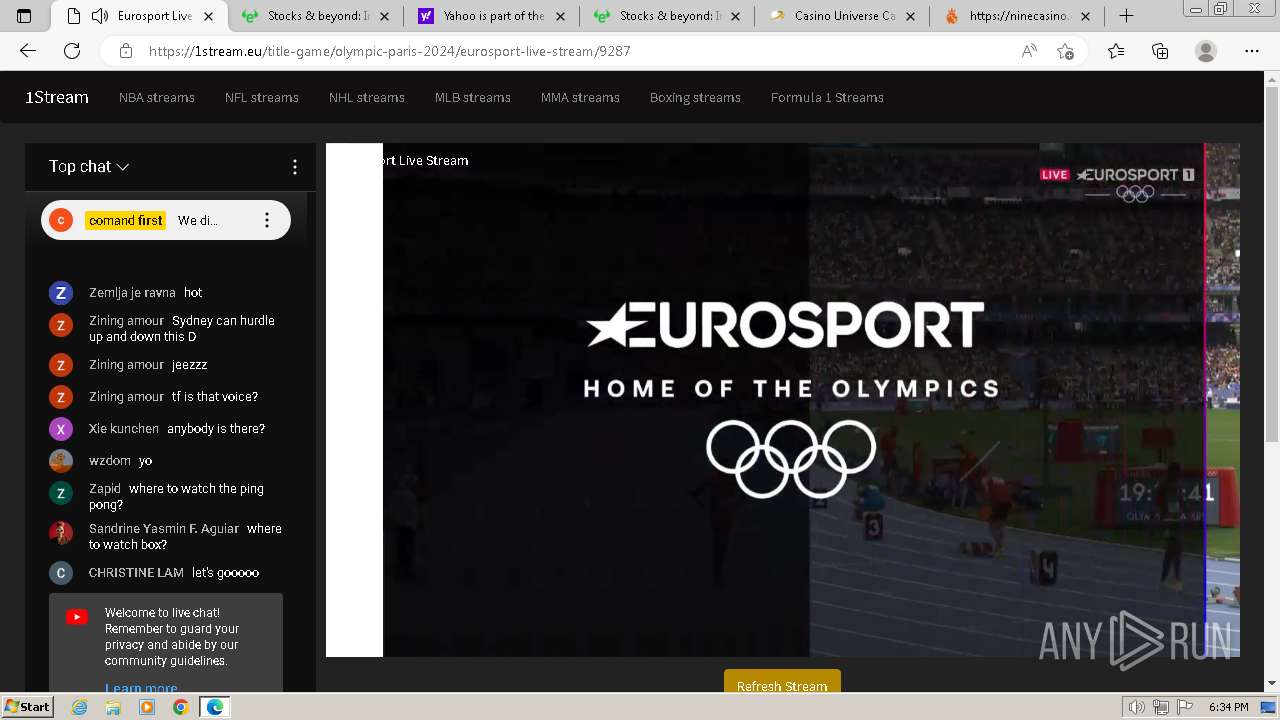This screenshot has width=1280, height=720.
Task: Go back with the browser back arrow
Action: click(28, 51)
